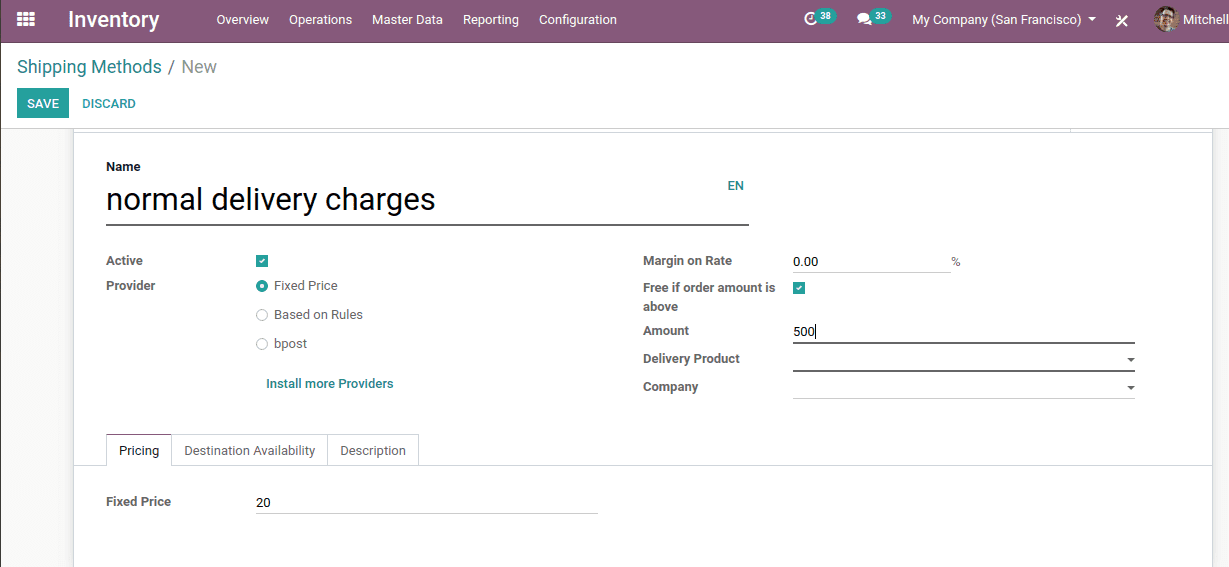The height and width of the screenshot is (567, 1229).
Task: Click the Mitchell user name
Action: [1205, 19]
